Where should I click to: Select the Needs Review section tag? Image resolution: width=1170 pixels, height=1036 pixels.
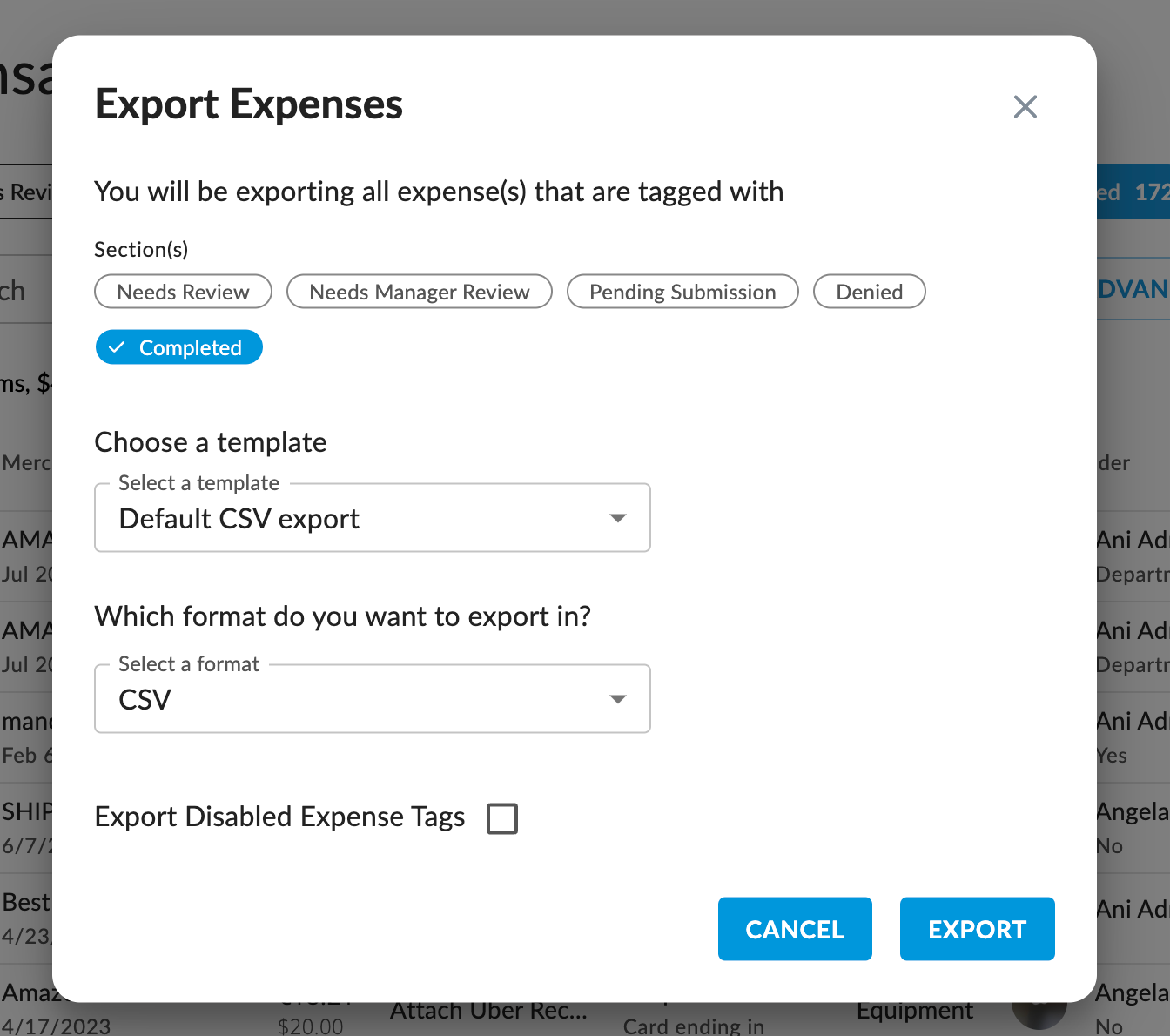[x=183, y=292]
